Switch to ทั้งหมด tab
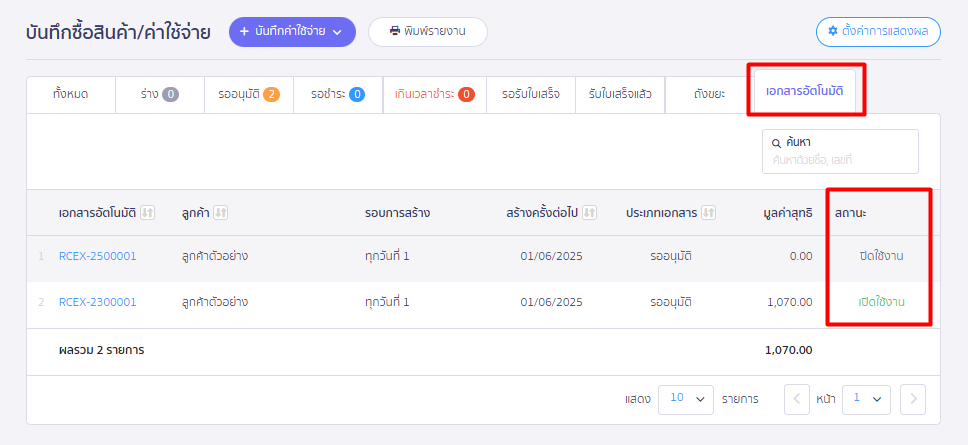This screenshot has width=968, height=445. [71, 95]
